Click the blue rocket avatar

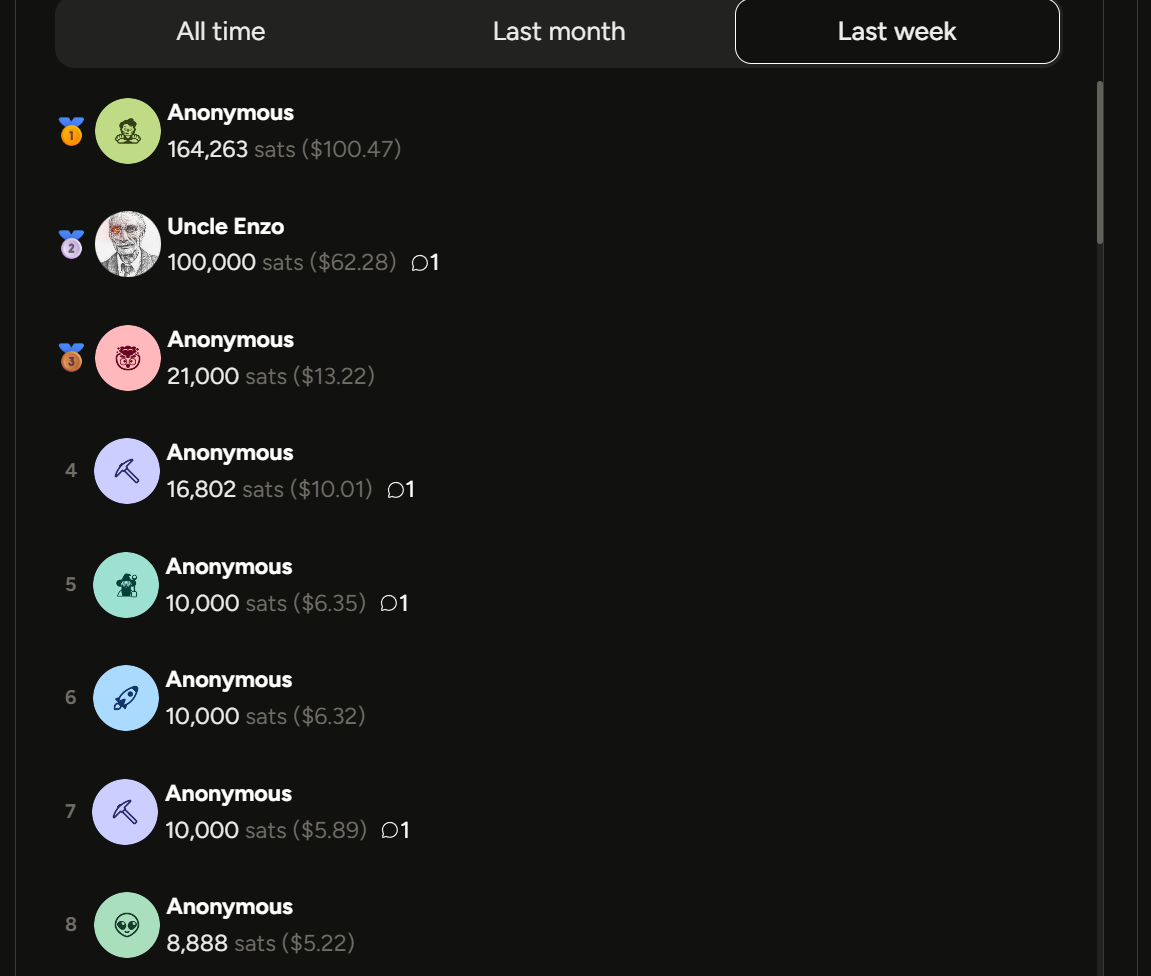(126, 698)
